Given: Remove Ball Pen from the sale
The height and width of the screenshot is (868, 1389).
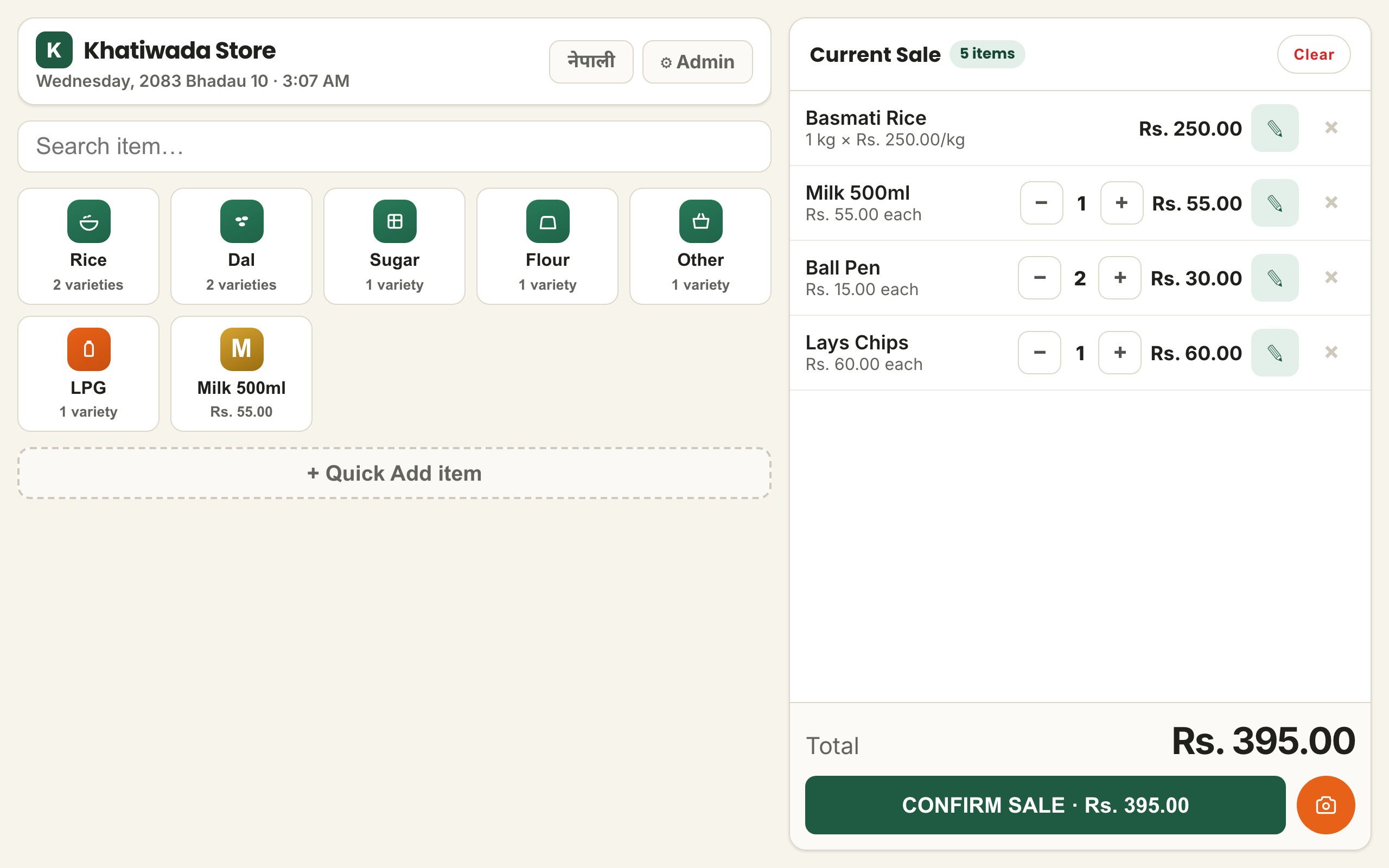Looking at the screenshot, I should click(1331, 277).
